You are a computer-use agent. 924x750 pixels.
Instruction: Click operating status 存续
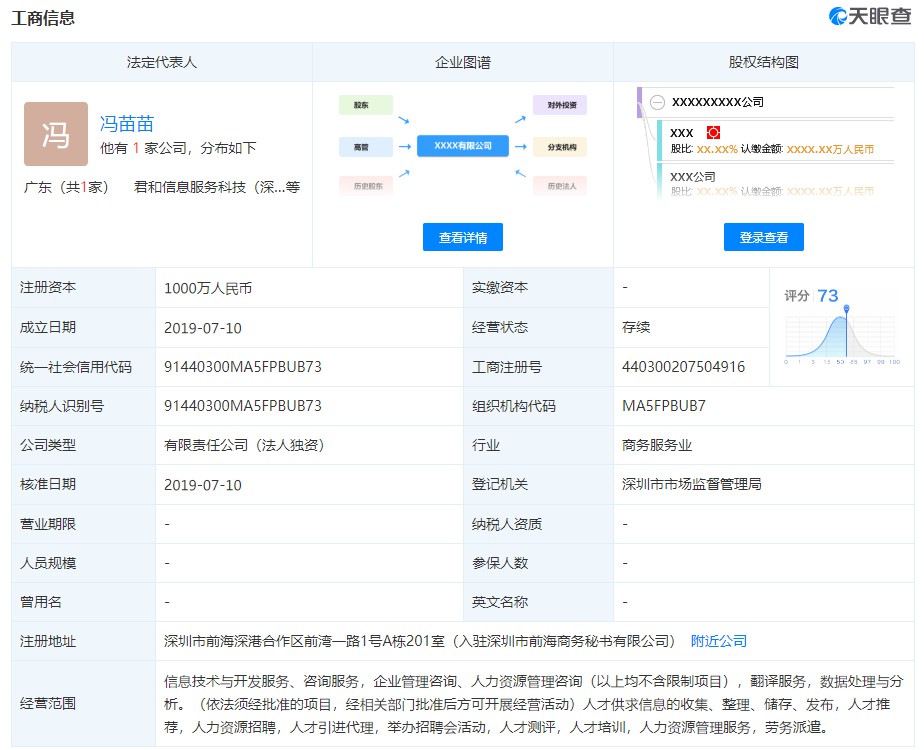coord(636,327)
